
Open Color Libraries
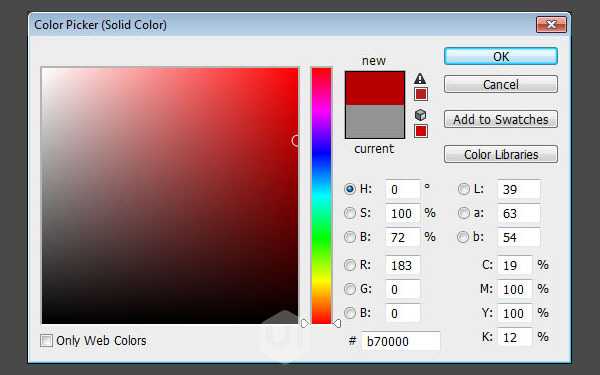coord(501,154)
